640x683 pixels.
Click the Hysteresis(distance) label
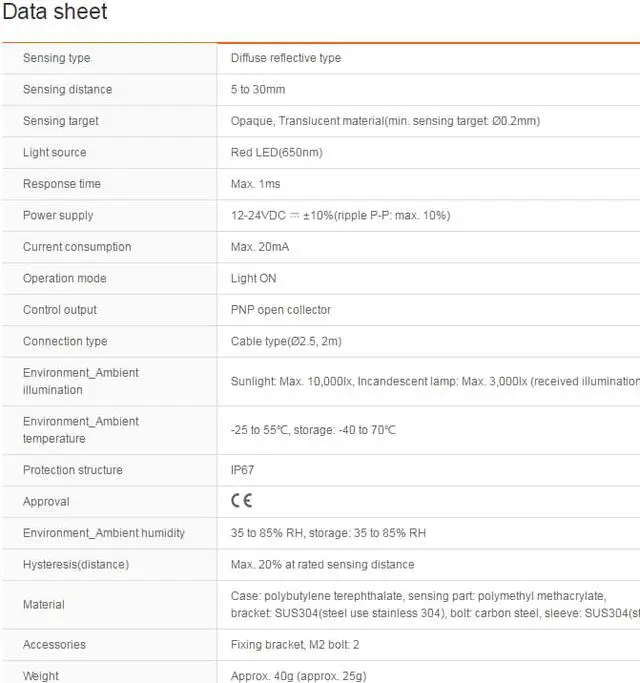coord(76,564)
